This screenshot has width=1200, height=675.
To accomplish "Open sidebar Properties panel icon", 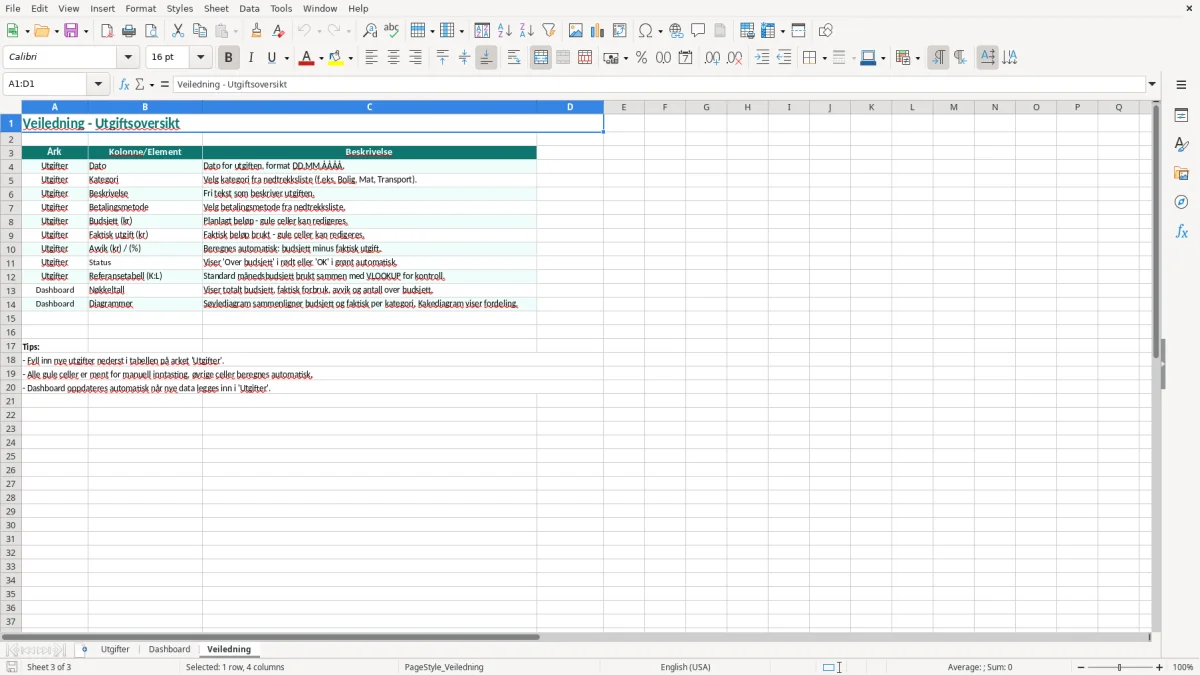I will click(1181, 115).
